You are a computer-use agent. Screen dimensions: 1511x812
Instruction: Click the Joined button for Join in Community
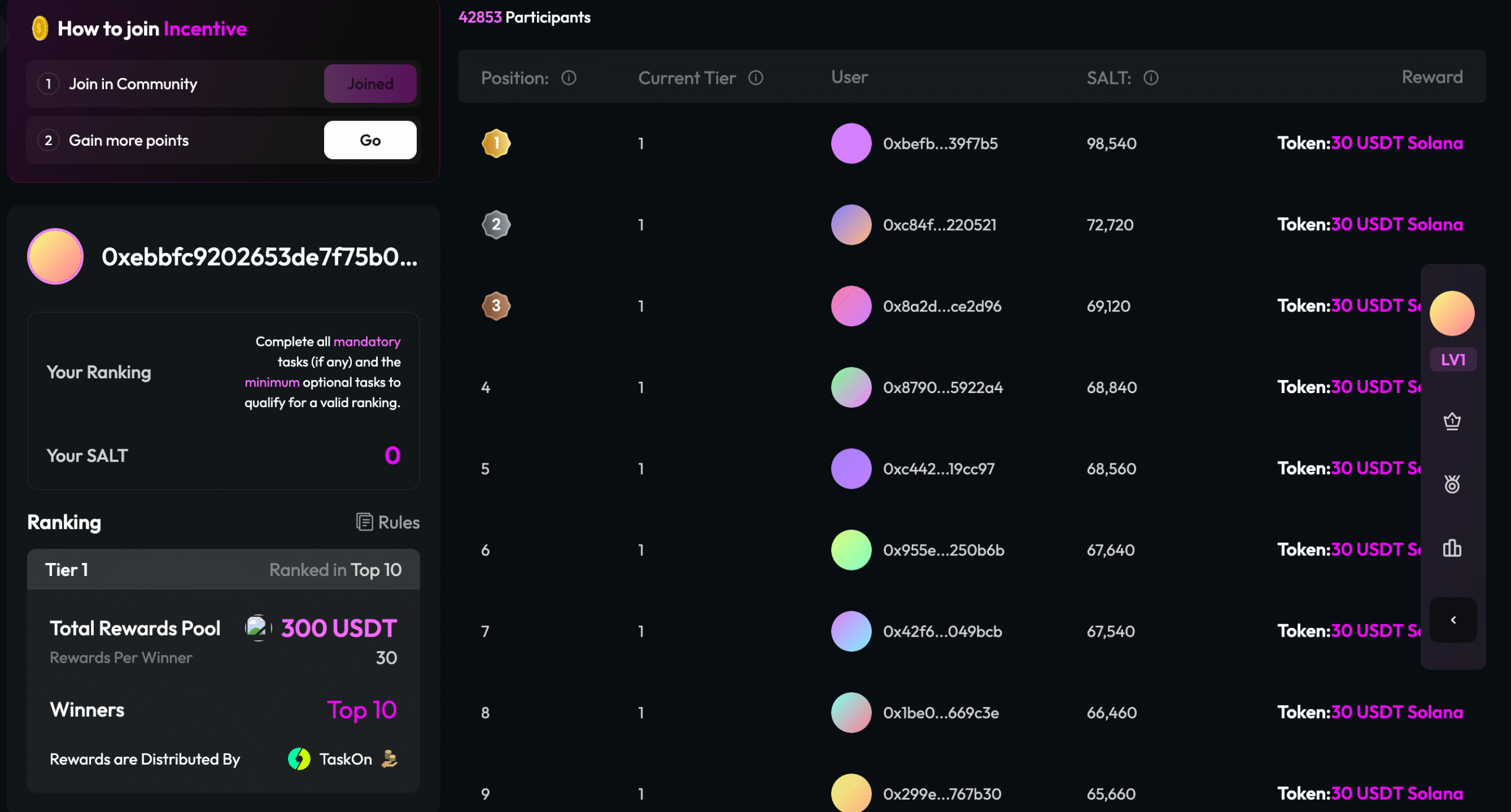(x=370, y=84)
